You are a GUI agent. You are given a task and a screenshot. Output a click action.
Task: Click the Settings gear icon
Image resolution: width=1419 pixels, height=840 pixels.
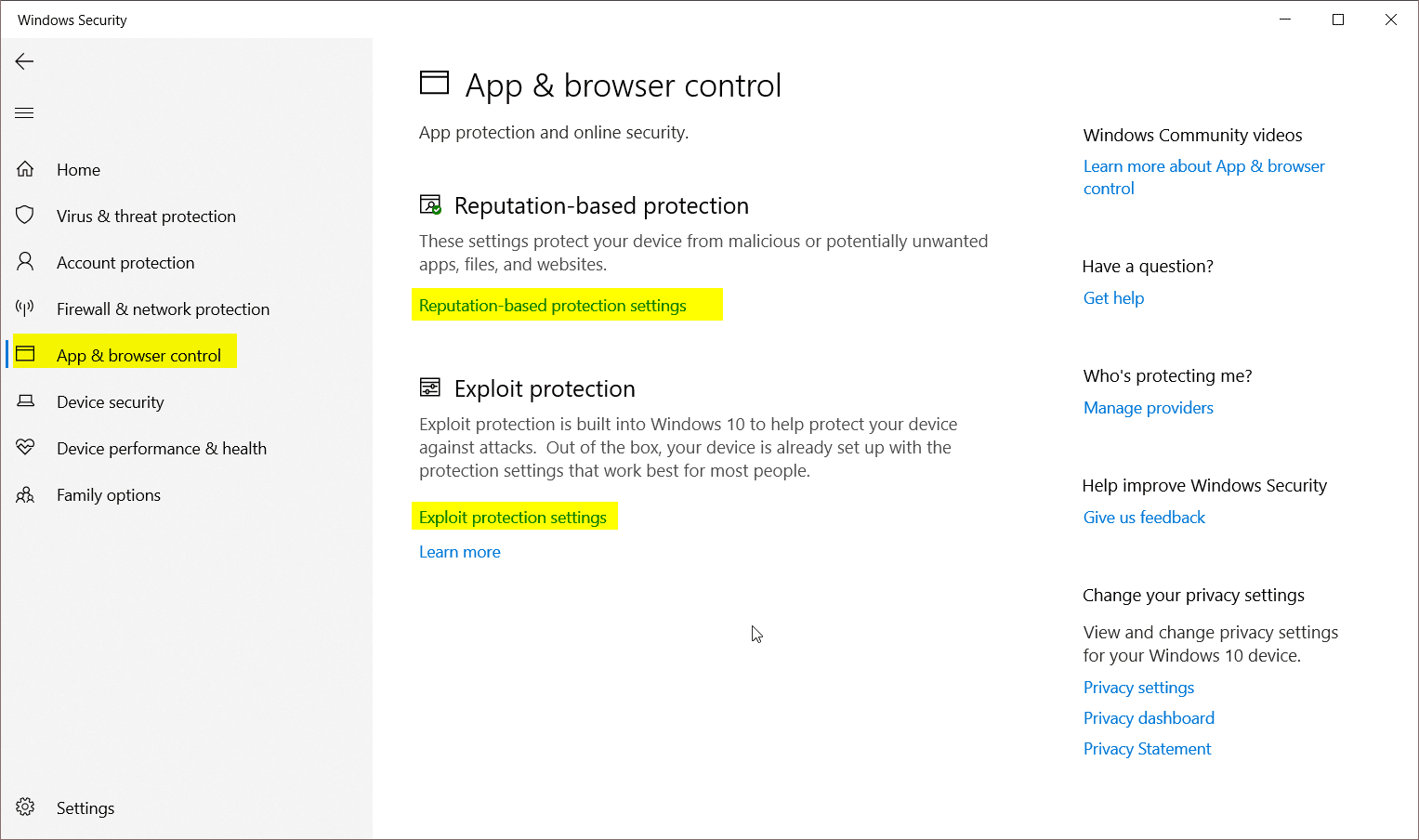tap(25, 807)
